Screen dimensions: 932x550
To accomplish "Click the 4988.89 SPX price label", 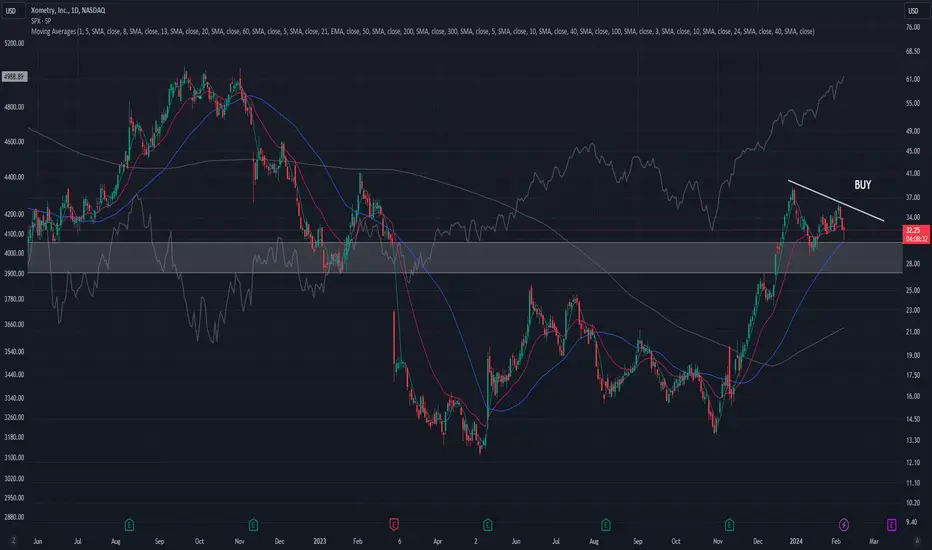I will tap(14, 77).
